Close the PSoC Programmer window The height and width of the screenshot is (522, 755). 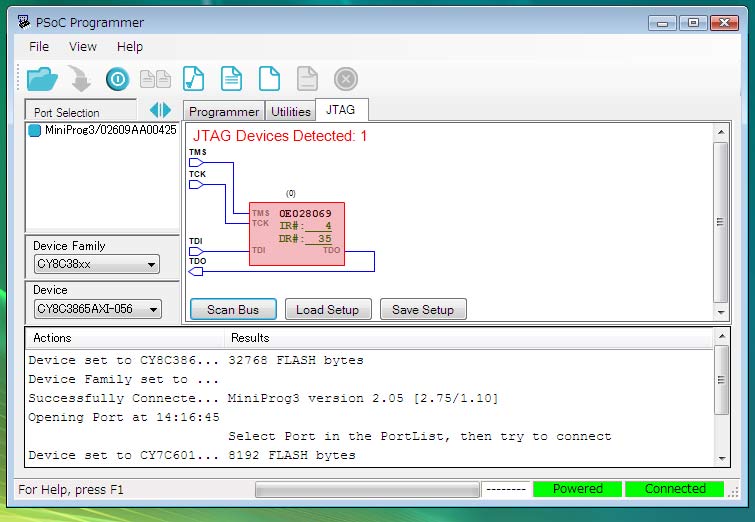pos(724,23)
